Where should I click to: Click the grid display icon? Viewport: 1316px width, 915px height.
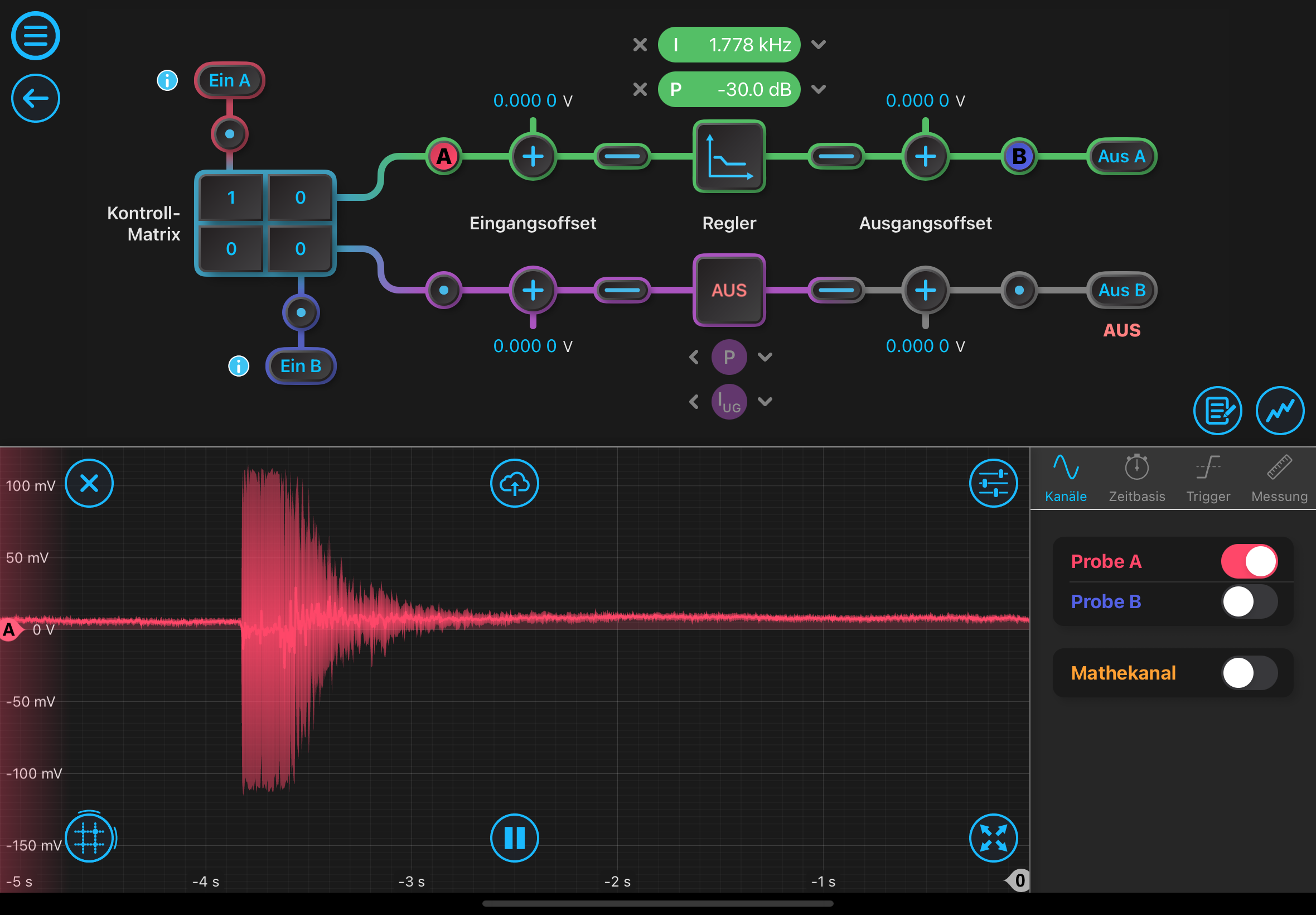coord(89,837)
